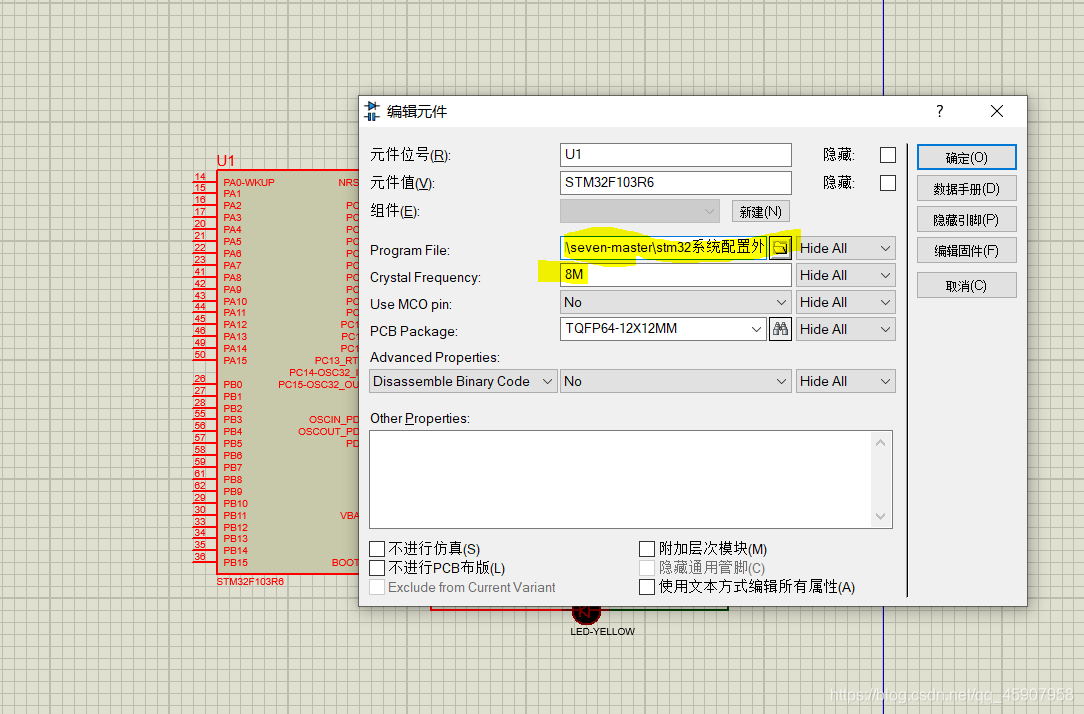Click the 隐藏引脚(P) button

coord(966,220)
